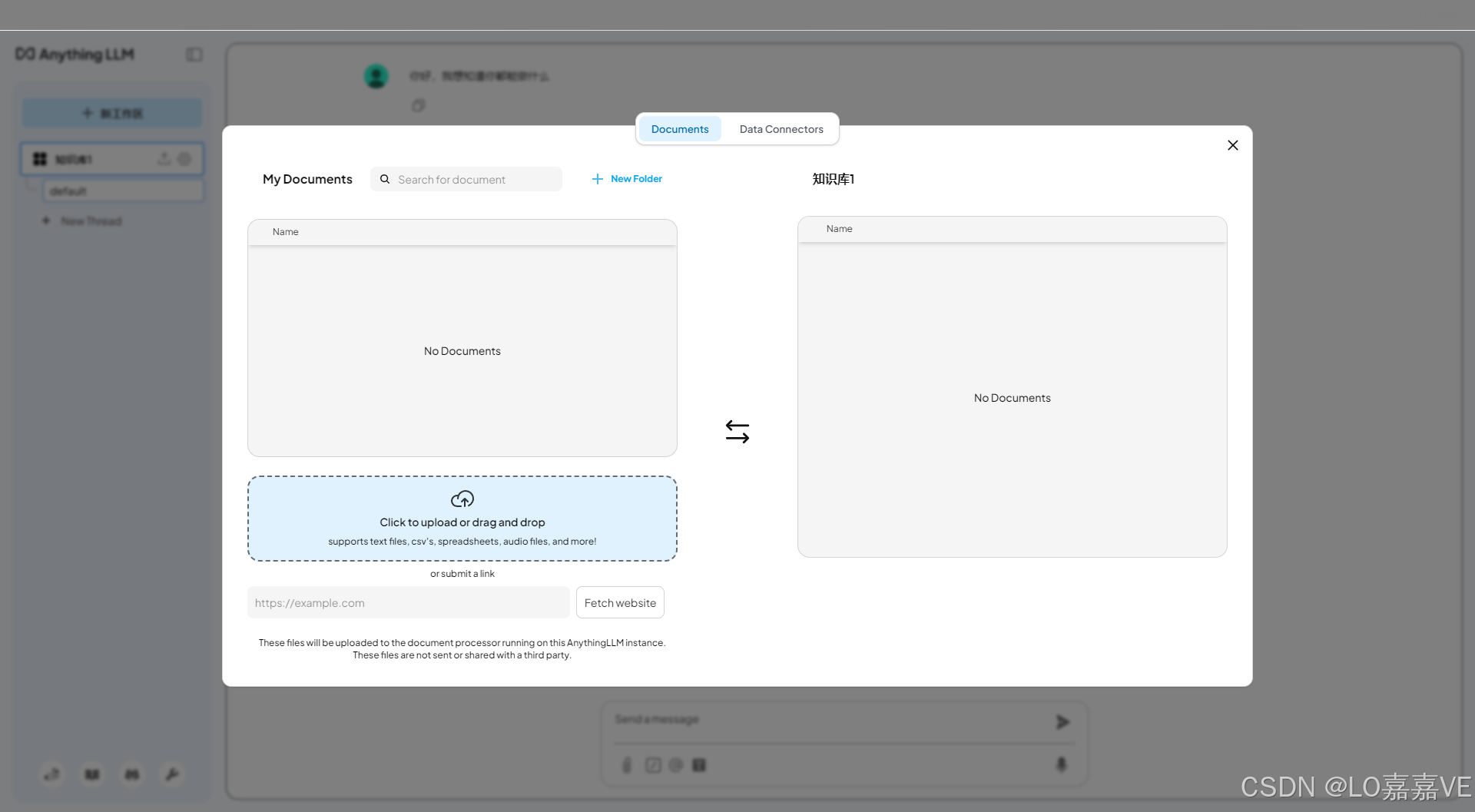
Task: Click the swap arrows between document panels
Action: click(x=737, y=432)
